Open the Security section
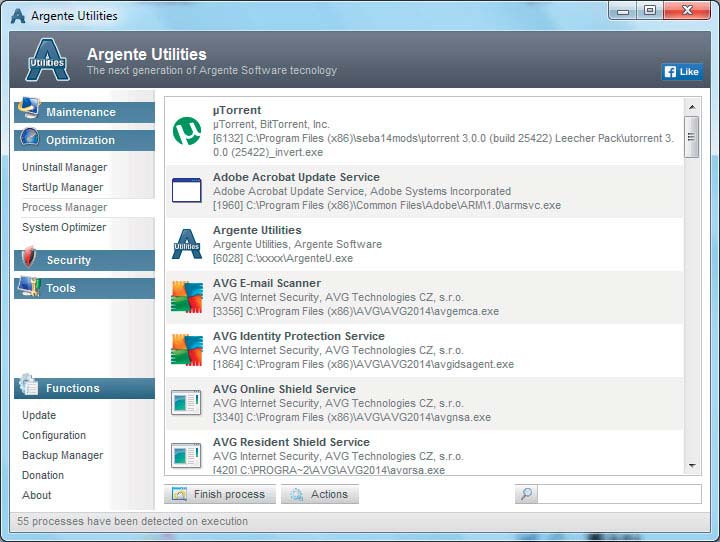720x542 pixels. (84, 260)
